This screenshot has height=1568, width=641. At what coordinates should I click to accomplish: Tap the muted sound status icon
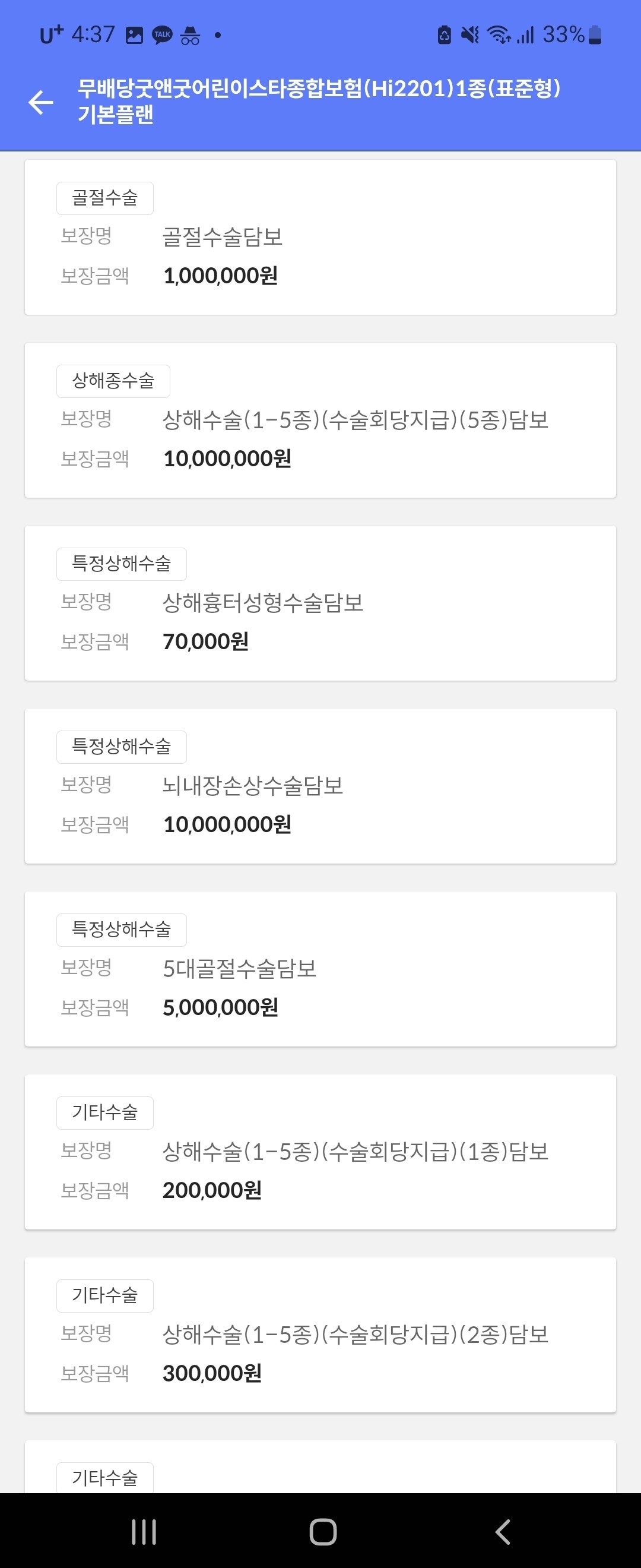pyautogui.click(x=469, y=34)
